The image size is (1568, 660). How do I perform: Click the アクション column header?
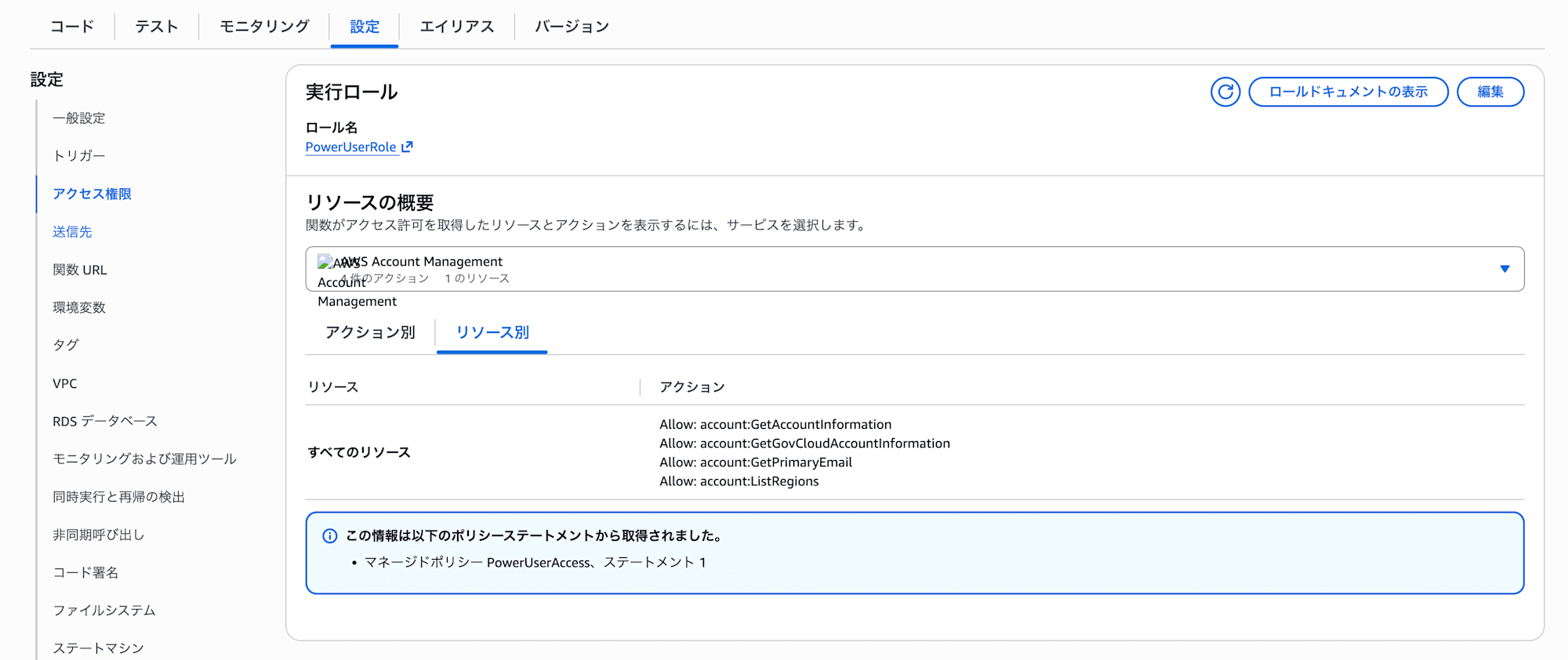[692, 387]
